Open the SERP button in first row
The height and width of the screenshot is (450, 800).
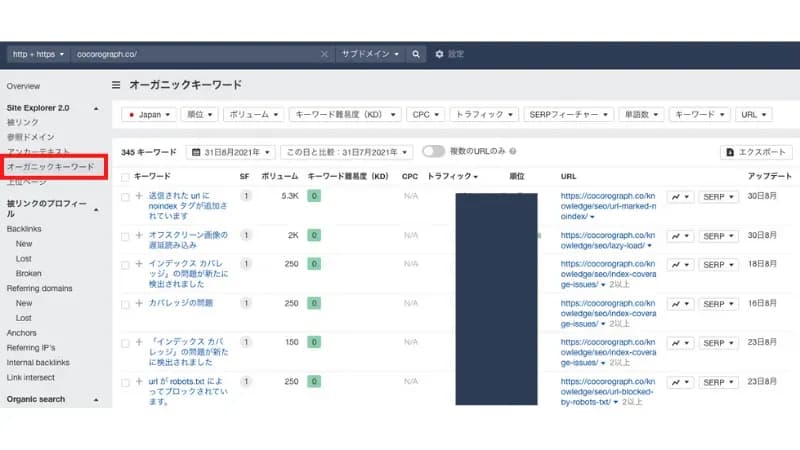[717, 197]
